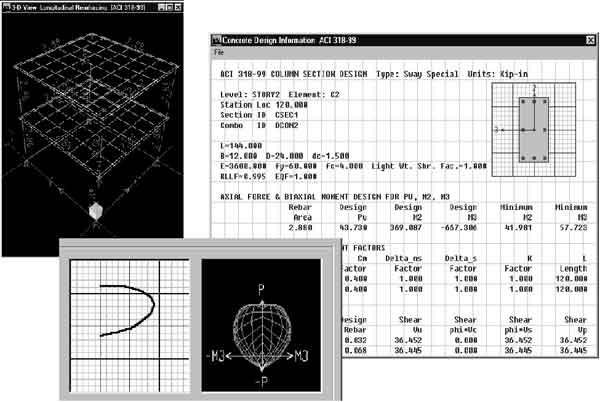Click the -M3 axis label
Image resolution: width=600 pixels, height=402 pixels.
point(217,356)
